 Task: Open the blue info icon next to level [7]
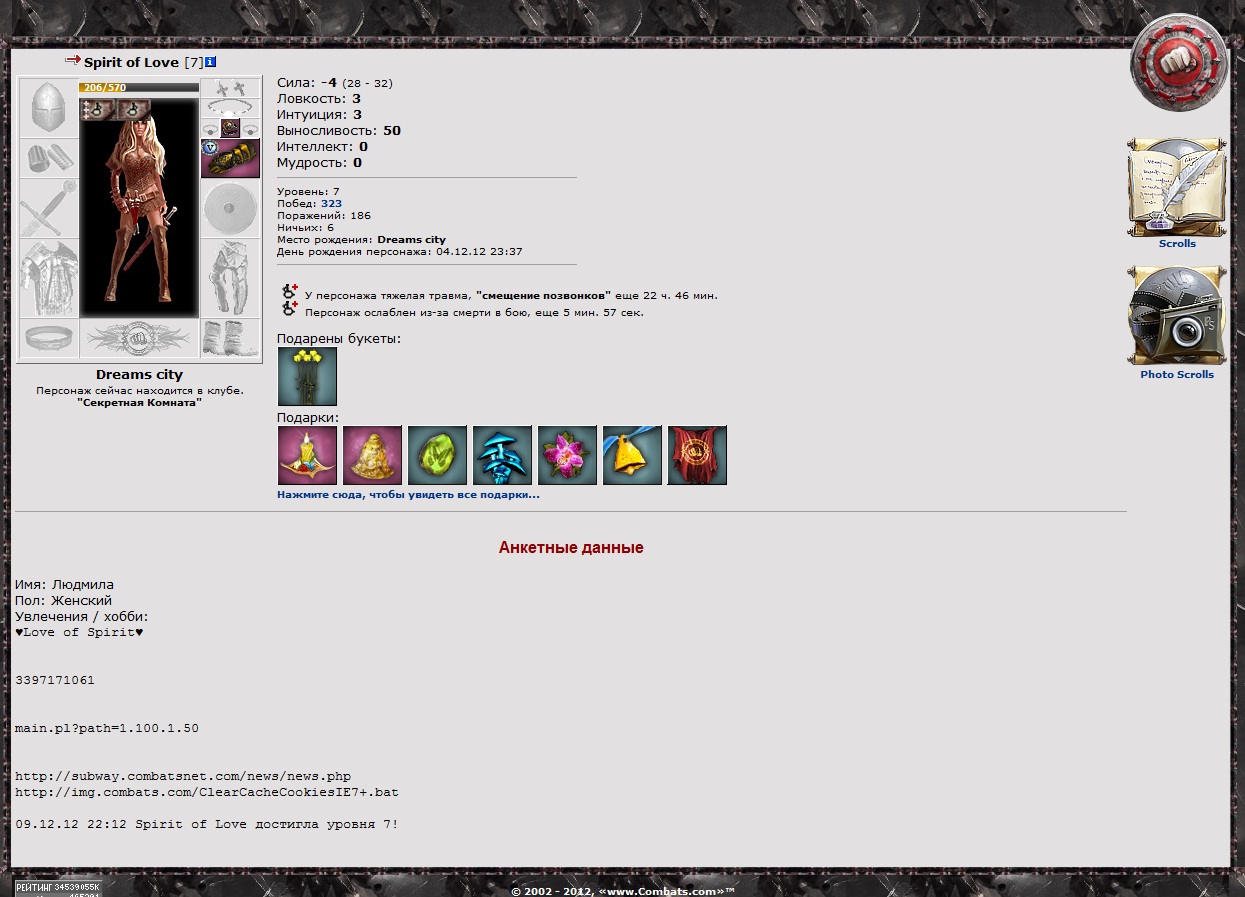(211, 62)
